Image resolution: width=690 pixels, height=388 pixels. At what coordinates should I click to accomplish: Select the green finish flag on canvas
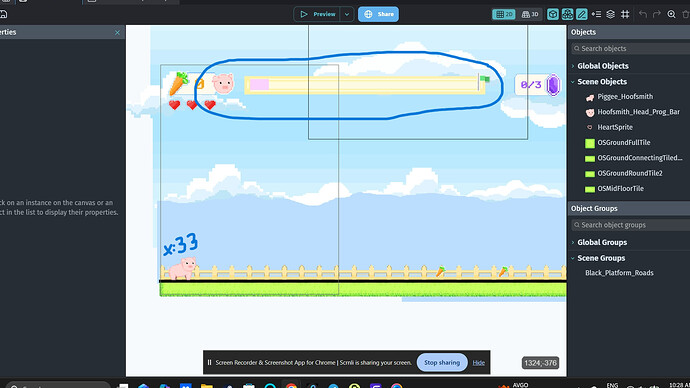click(x=484, y=79)
